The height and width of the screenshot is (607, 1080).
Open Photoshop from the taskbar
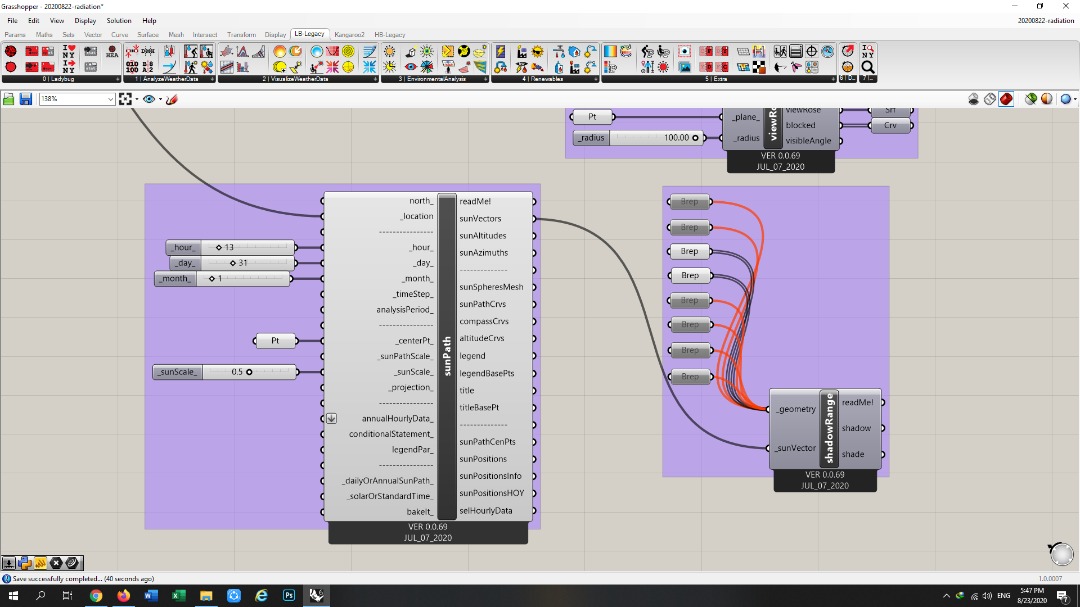(x=289, y=595)
